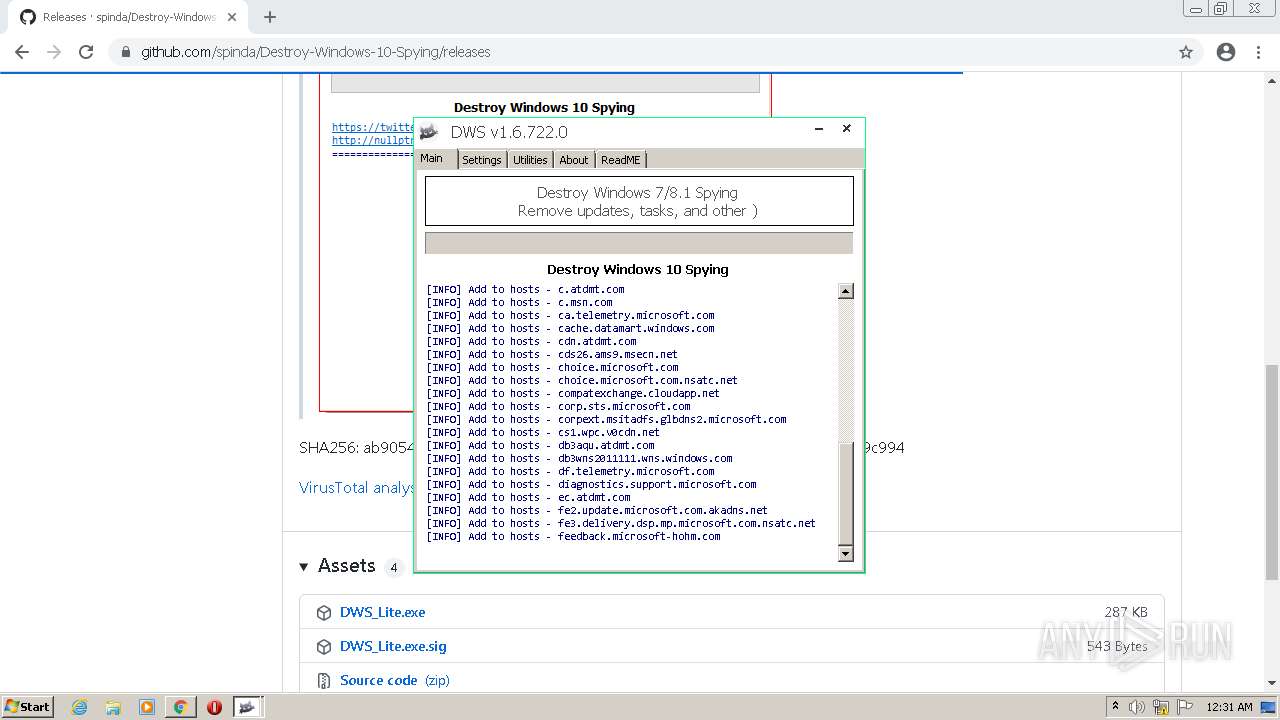Screen dimensions: 1280x720
Task: View site info via the padlock icon
Action: pyautogui.click(x=126, y=52)
